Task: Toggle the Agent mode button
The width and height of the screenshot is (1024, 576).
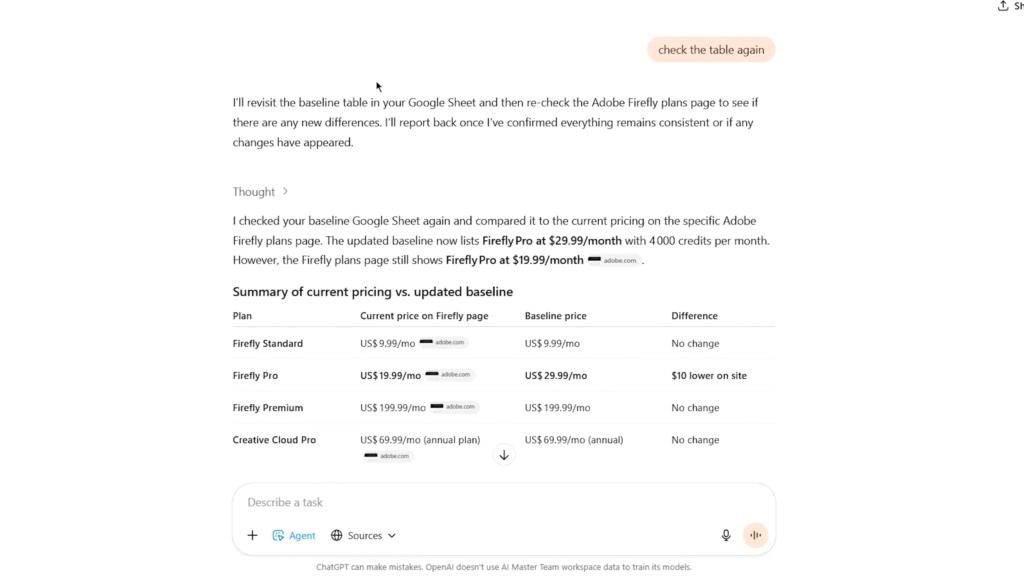Action: click(294, 535)
